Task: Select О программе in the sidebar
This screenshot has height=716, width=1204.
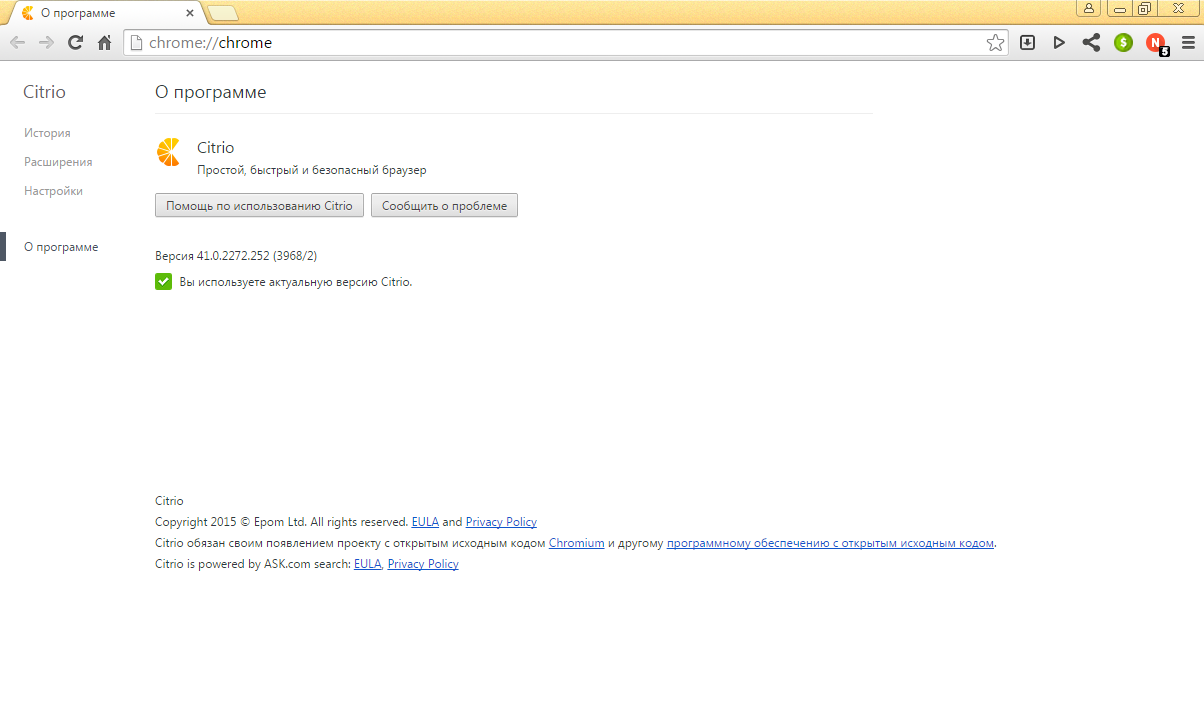Action: click(61, 247)
